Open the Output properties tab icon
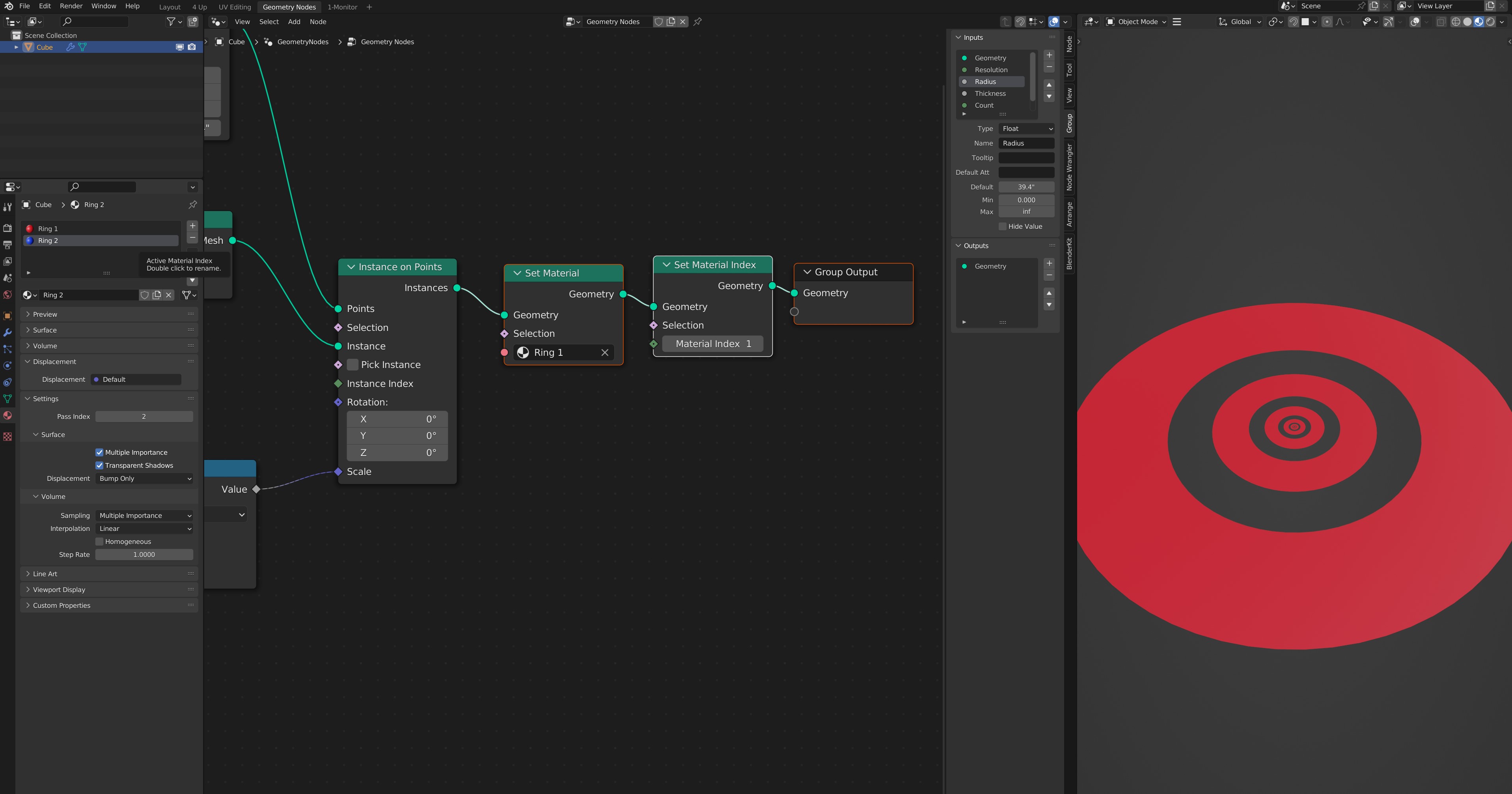Image resolution: width=1512 pixels, height=794 pixels. click(x=7, y=244)
